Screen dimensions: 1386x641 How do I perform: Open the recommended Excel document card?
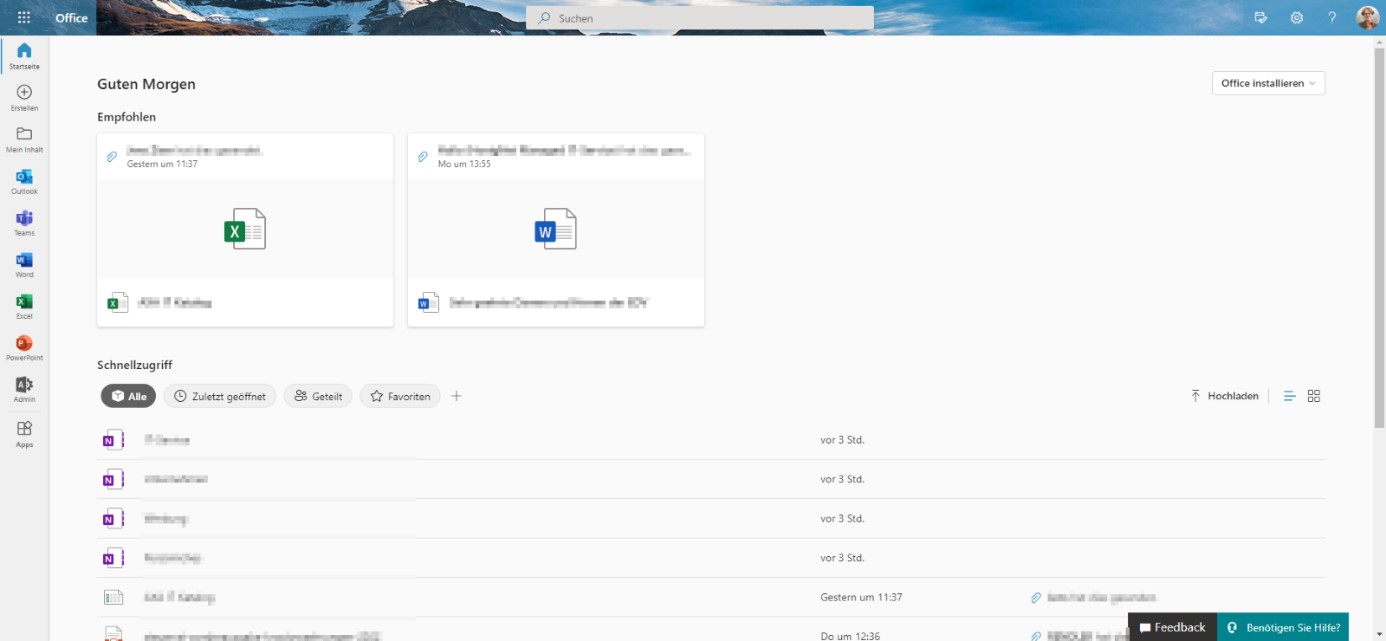coord(245,230)
